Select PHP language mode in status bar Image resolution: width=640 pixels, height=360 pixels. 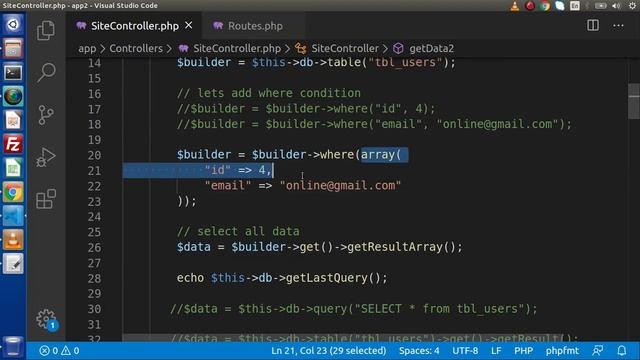point(523,351)
